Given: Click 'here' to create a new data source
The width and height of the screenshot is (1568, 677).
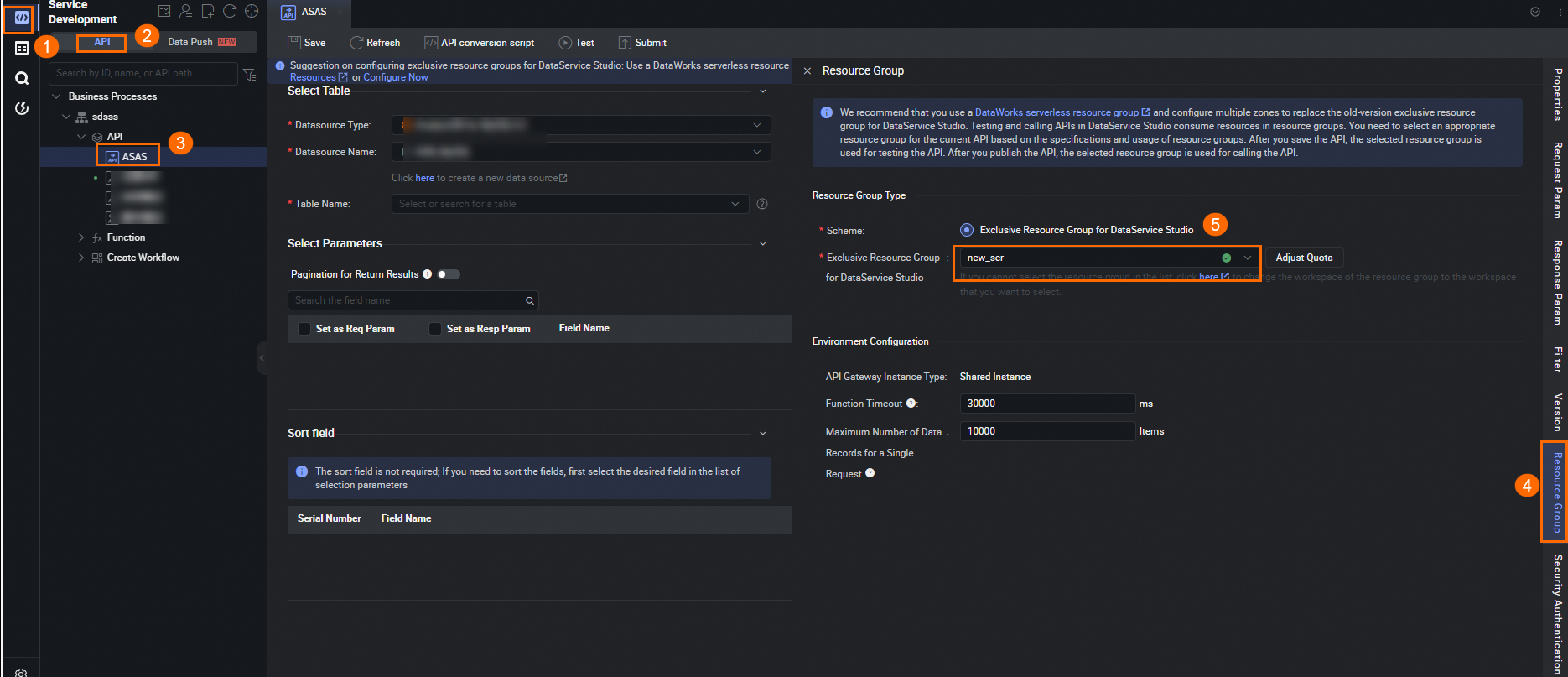Looking at the screenshot, I should (425, 178).
